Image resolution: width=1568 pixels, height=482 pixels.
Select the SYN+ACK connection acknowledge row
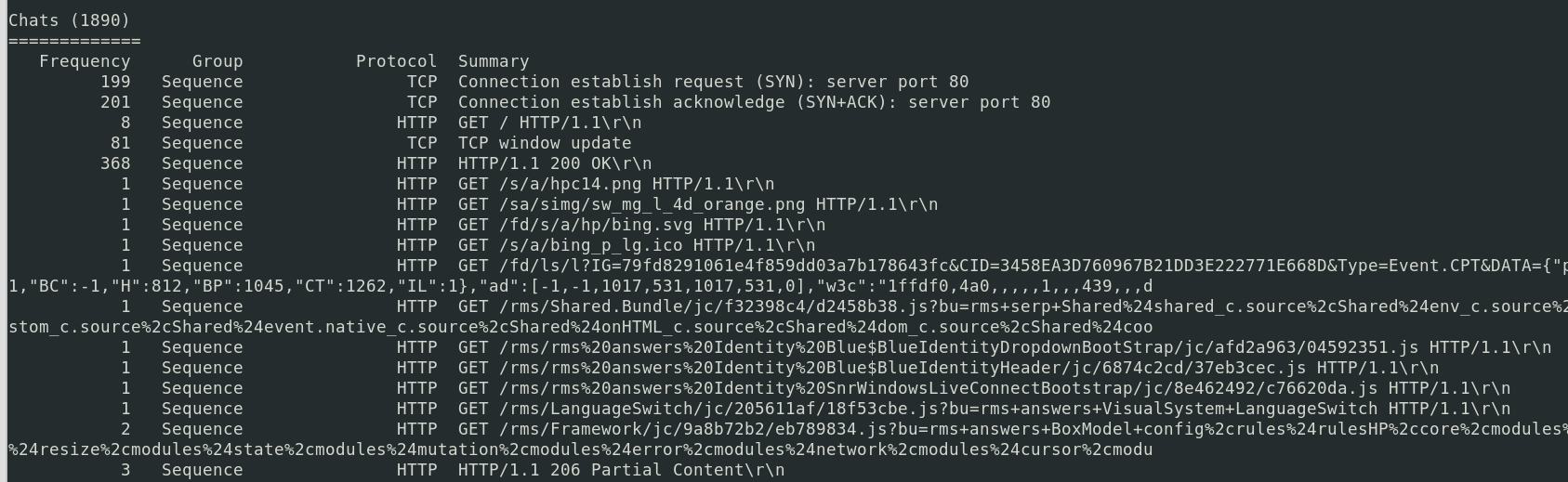click(x=754, y=102)
